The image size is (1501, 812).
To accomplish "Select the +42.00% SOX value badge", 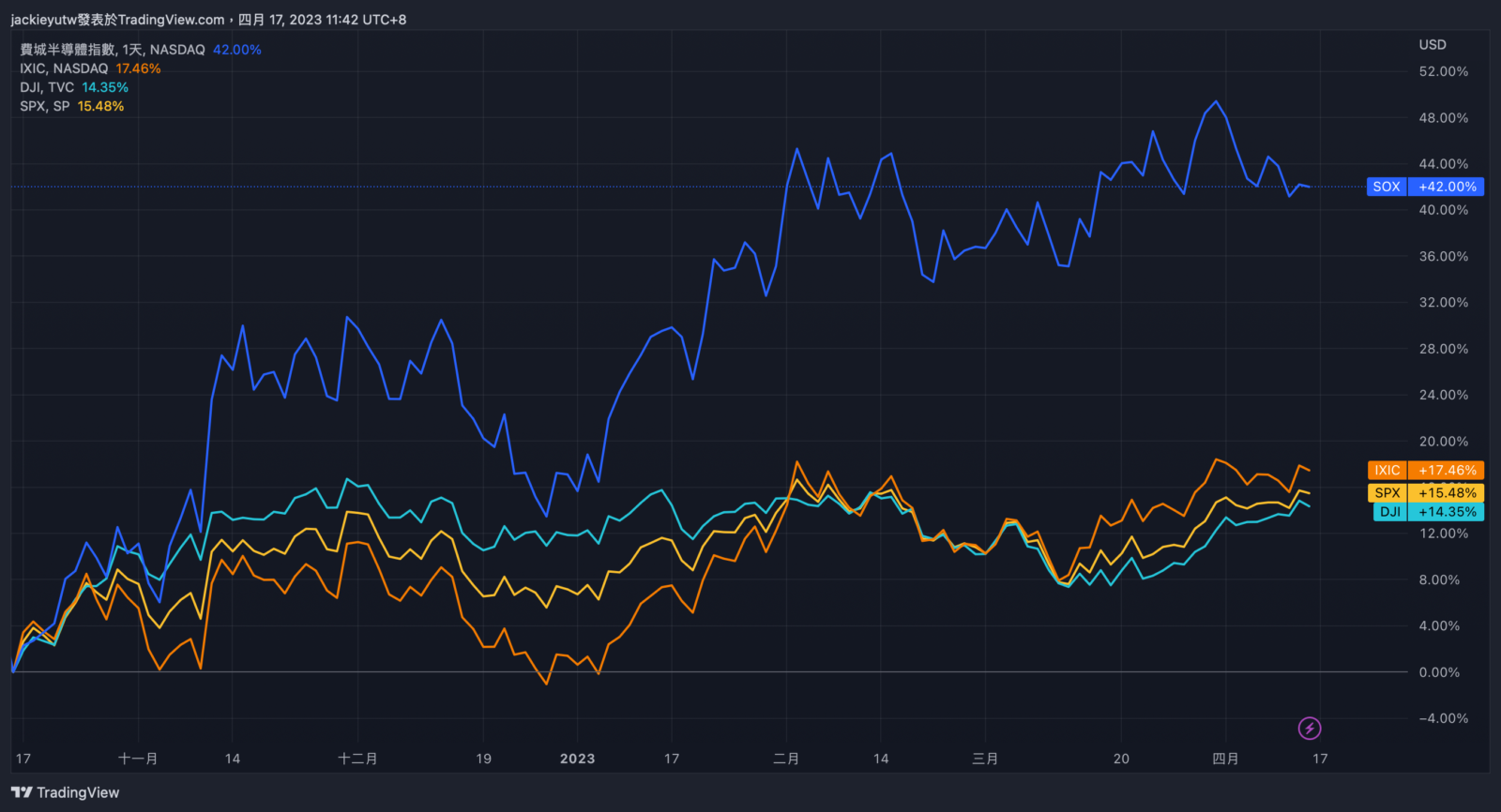I will coord(1447,187).
